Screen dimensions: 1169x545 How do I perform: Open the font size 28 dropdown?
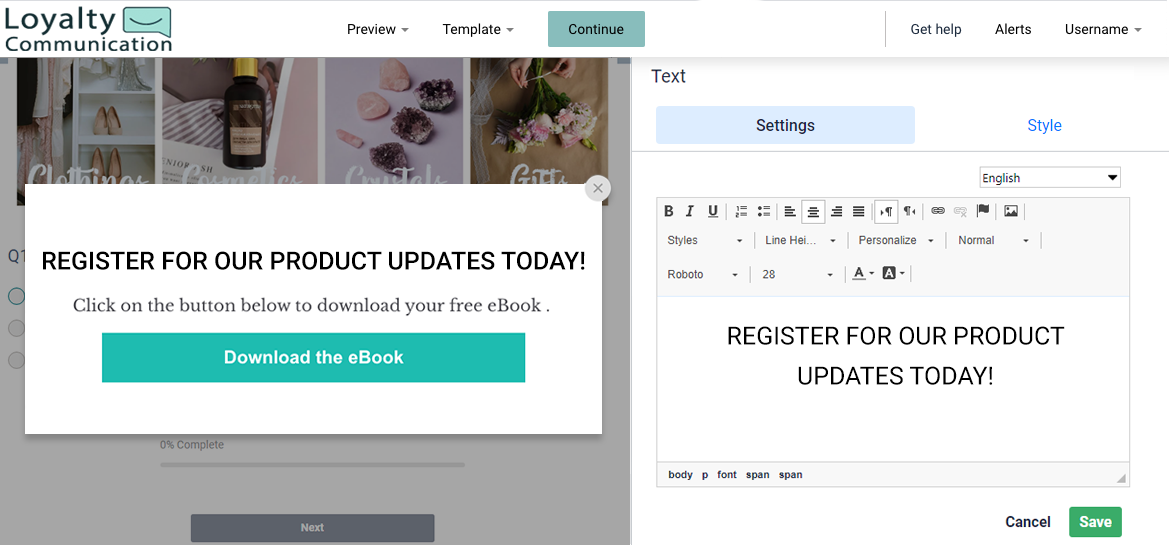(797, 274)
